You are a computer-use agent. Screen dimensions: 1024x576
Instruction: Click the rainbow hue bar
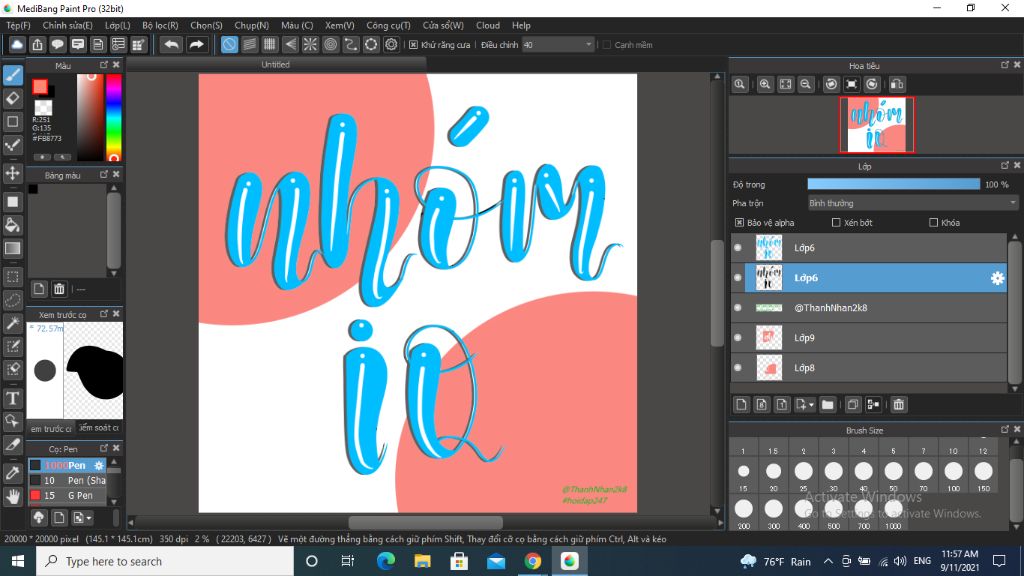[x=114, y=117]
